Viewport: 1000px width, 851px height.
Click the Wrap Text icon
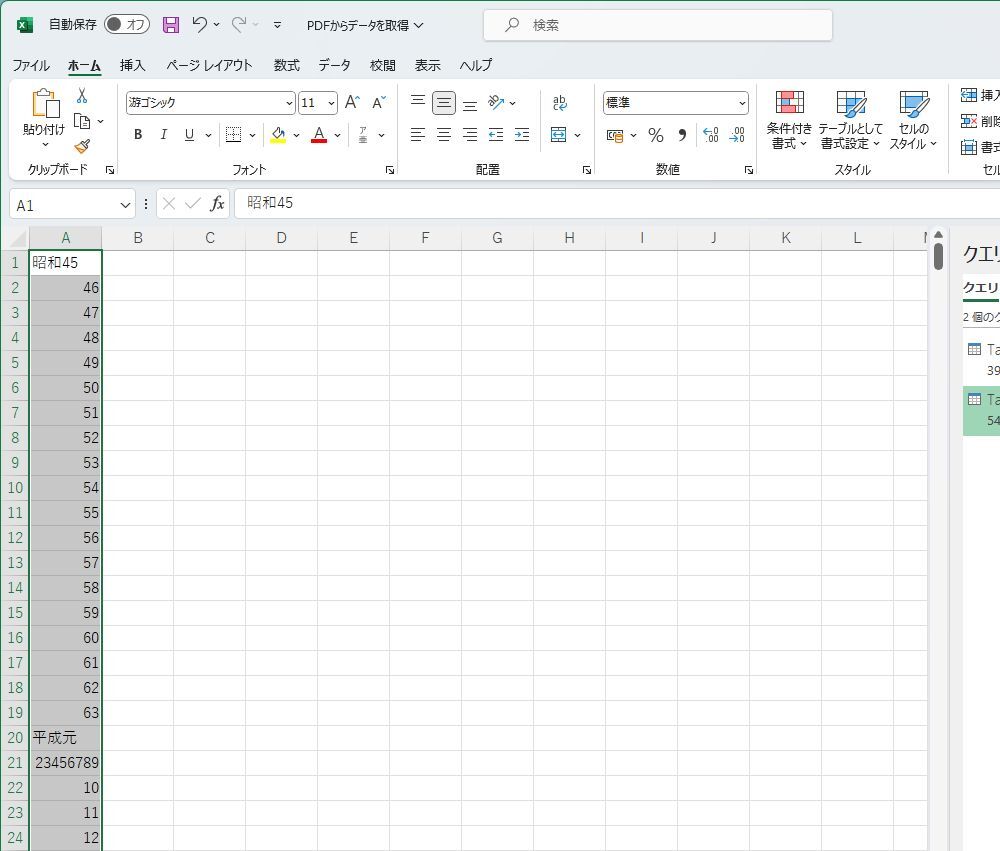coord(559,103)
